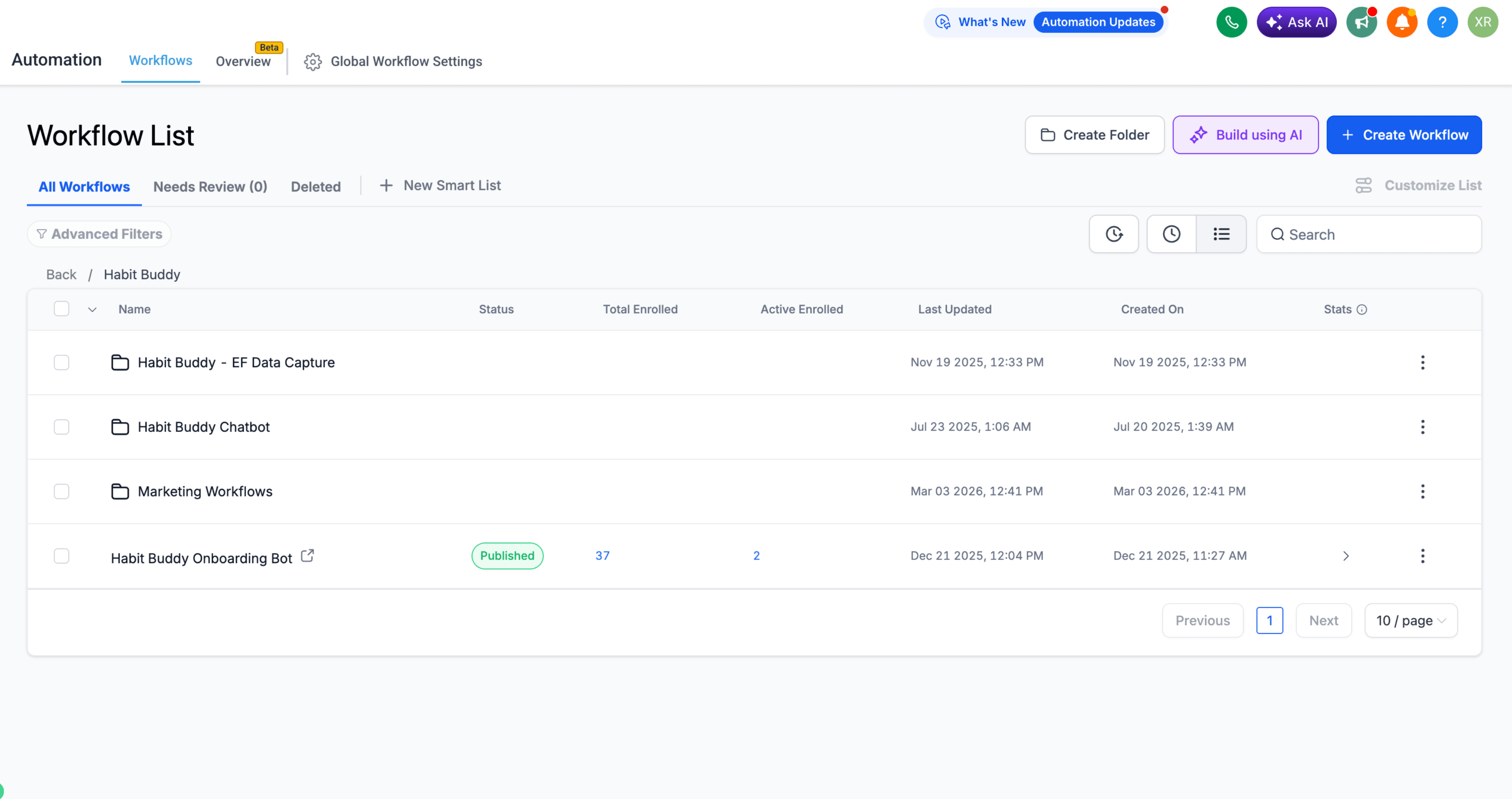Check the Habit Buddy Chatbot row checkbox

(x=62, y=427)
